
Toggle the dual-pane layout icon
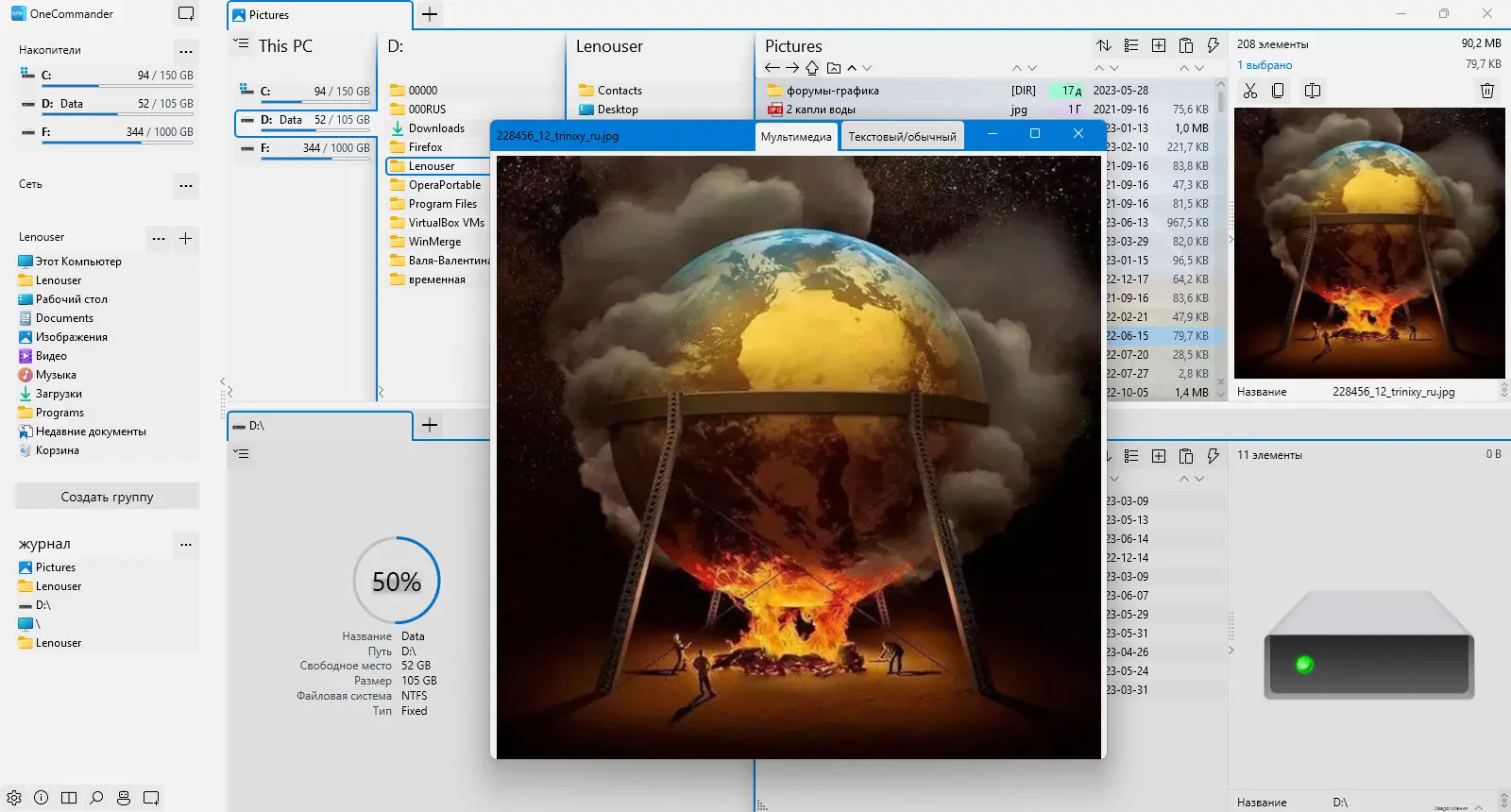69,798
